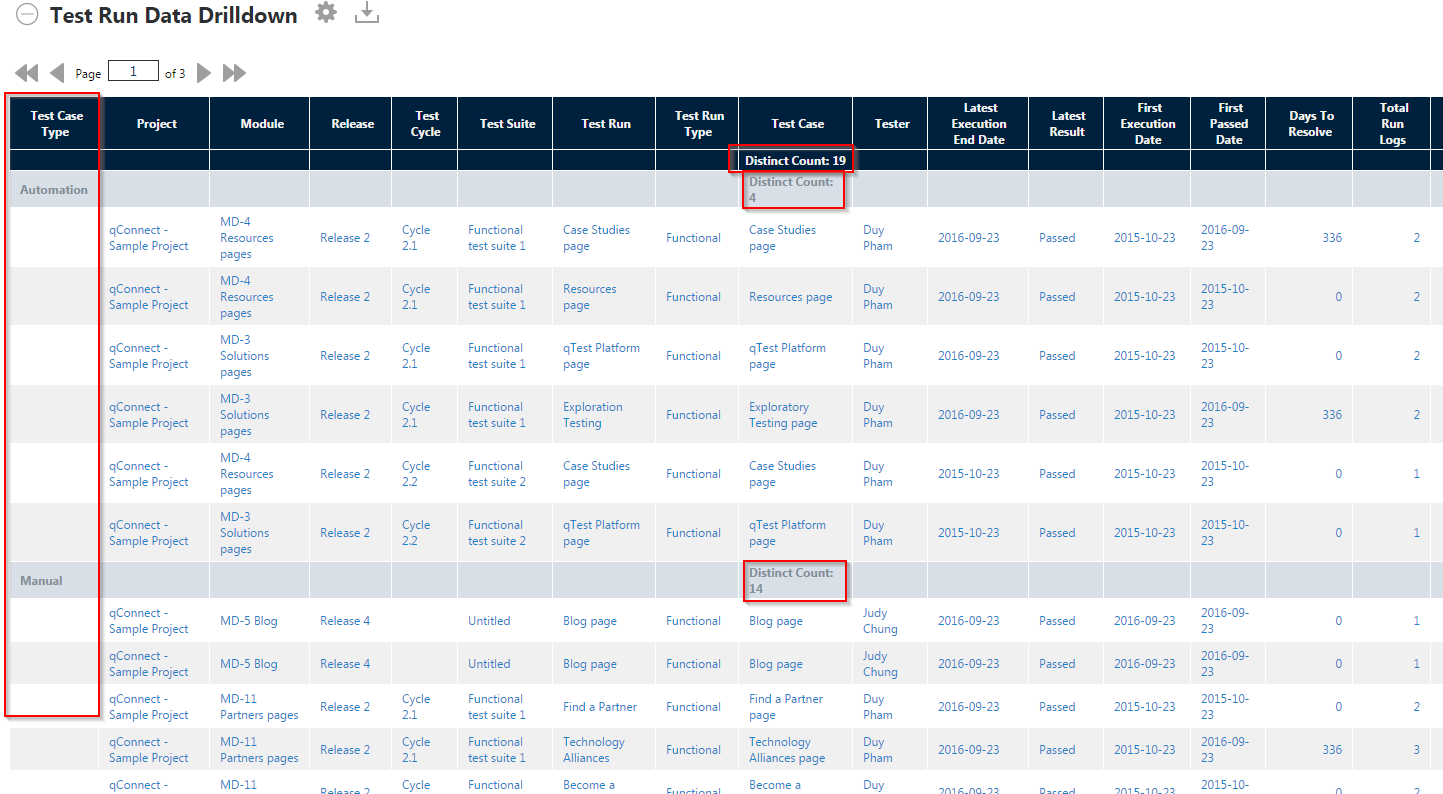1443x794 pixels.
Task: Open the gear settings icon
Action: pos(326,13)
